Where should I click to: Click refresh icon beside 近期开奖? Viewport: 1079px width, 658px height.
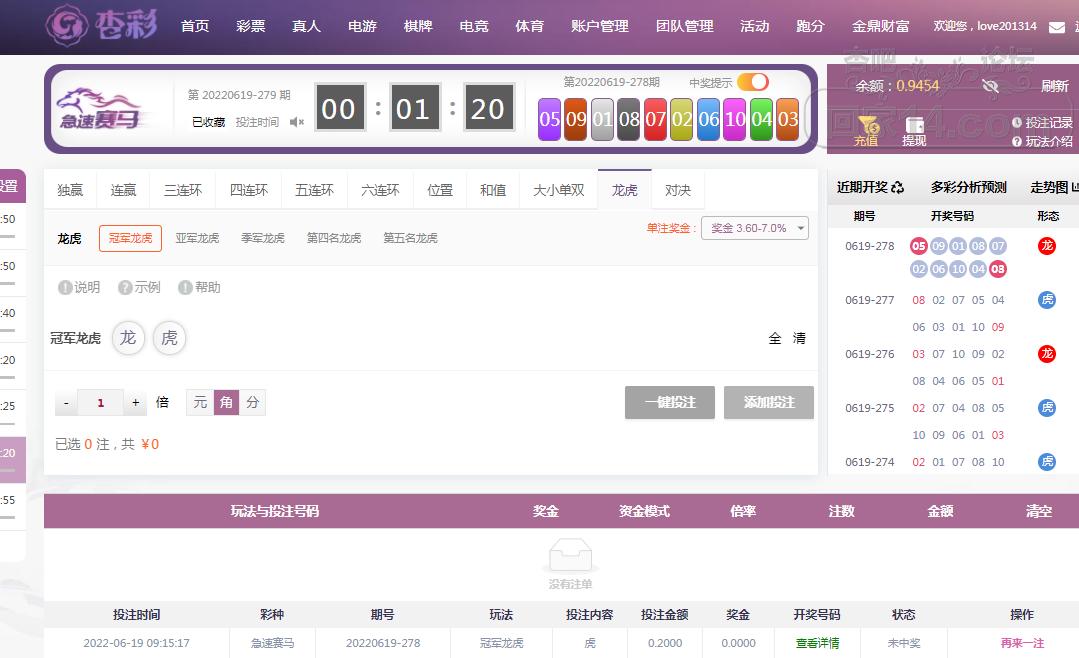click(x=897, y=187)
